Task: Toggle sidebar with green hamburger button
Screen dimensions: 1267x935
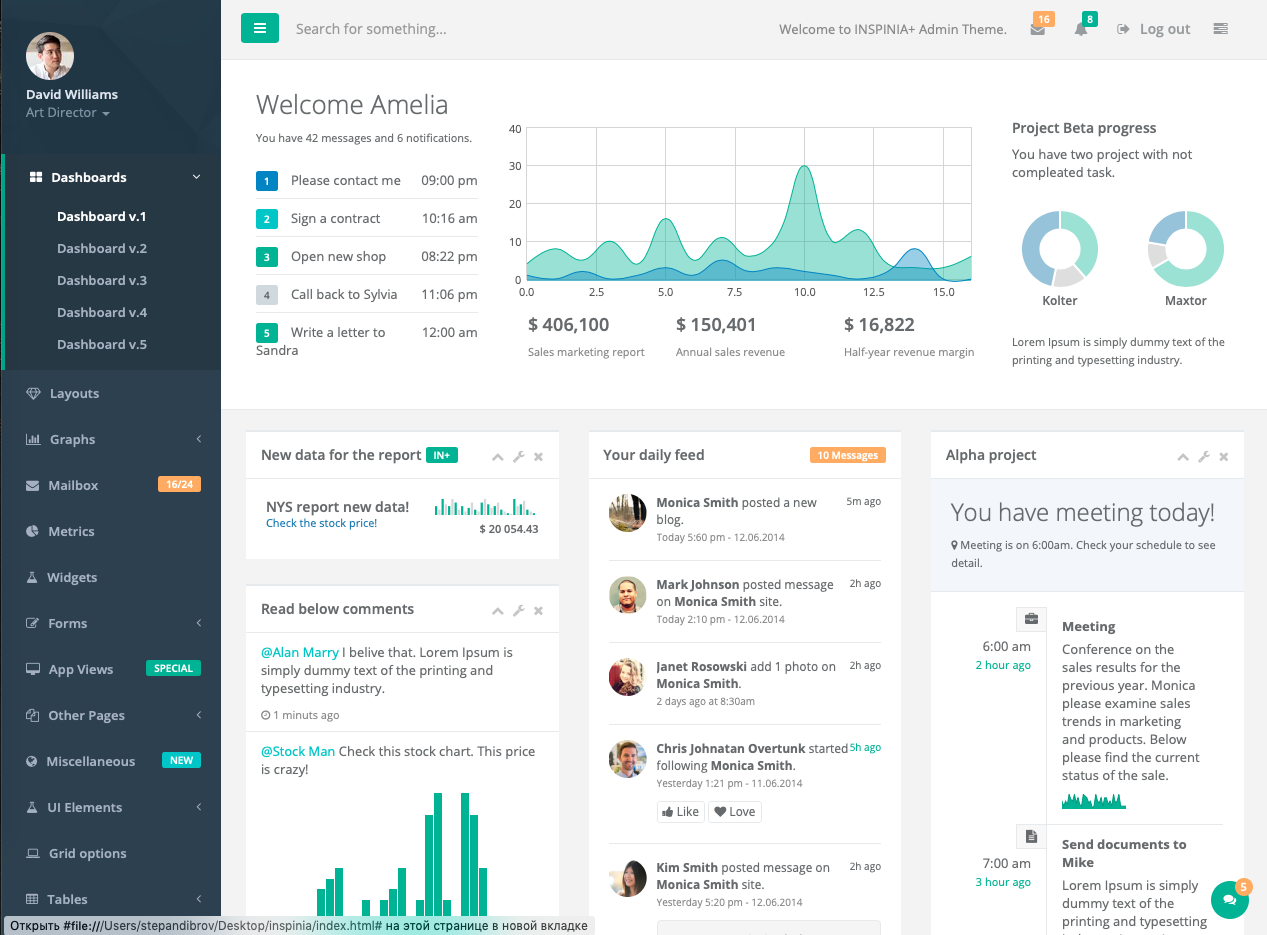Action: 260,28
